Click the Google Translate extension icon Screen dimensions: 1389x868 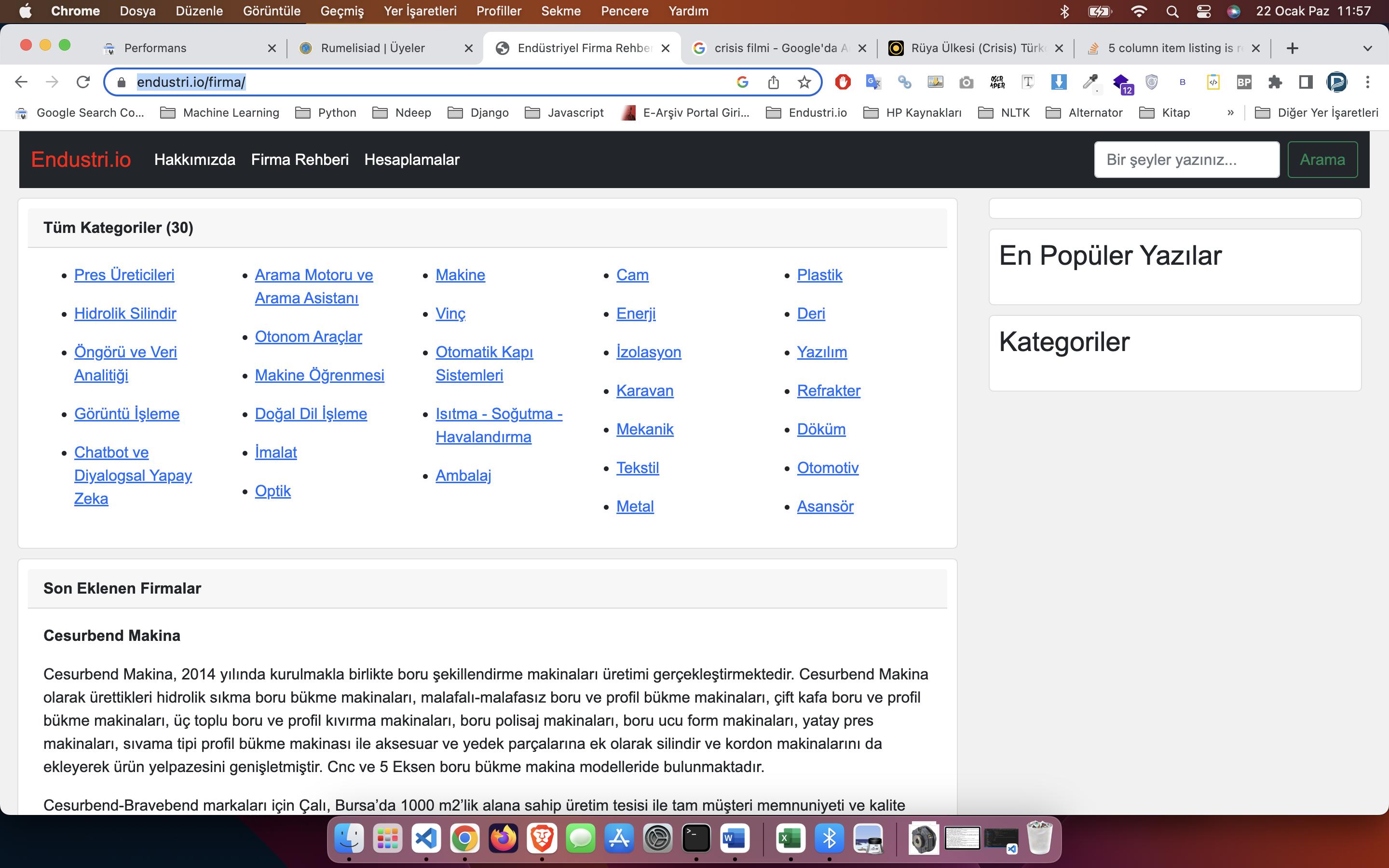coord(873,82)
